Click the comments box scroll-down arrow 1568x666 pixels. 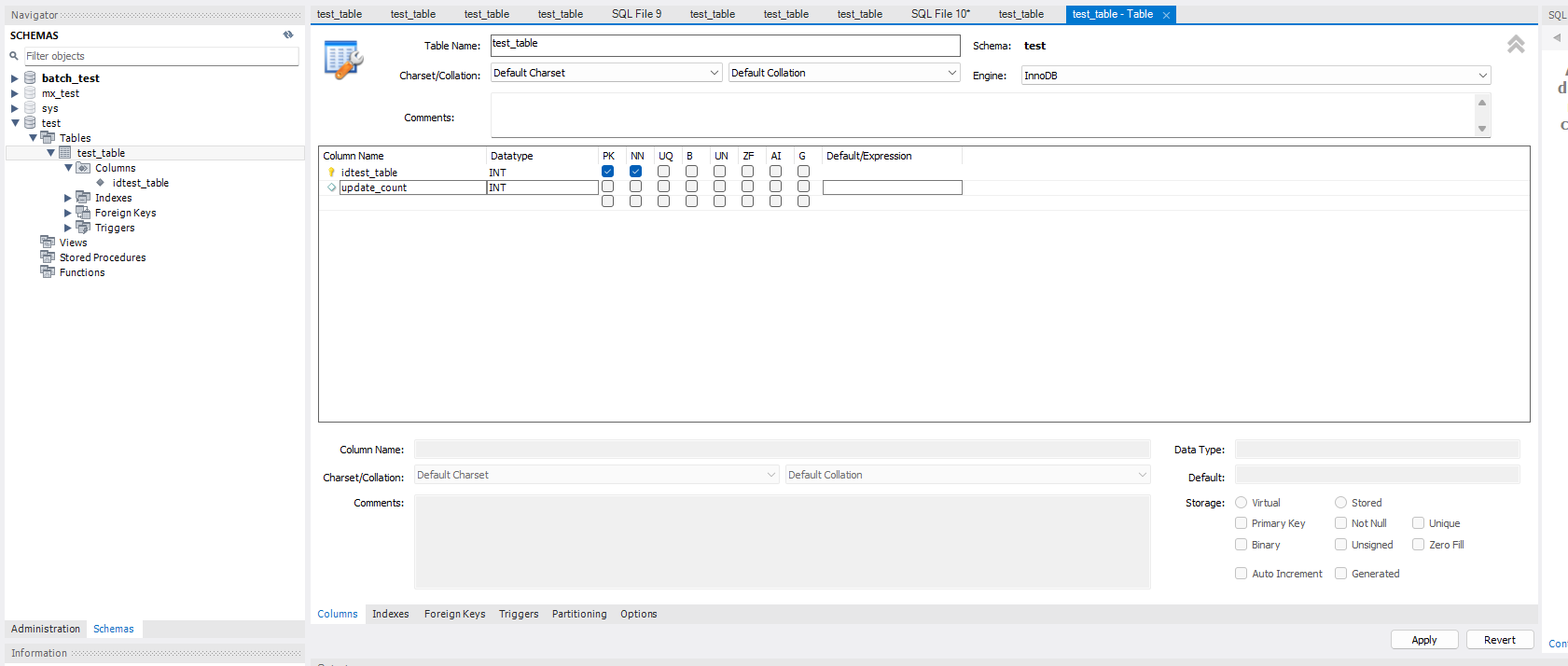point(1482,129)
